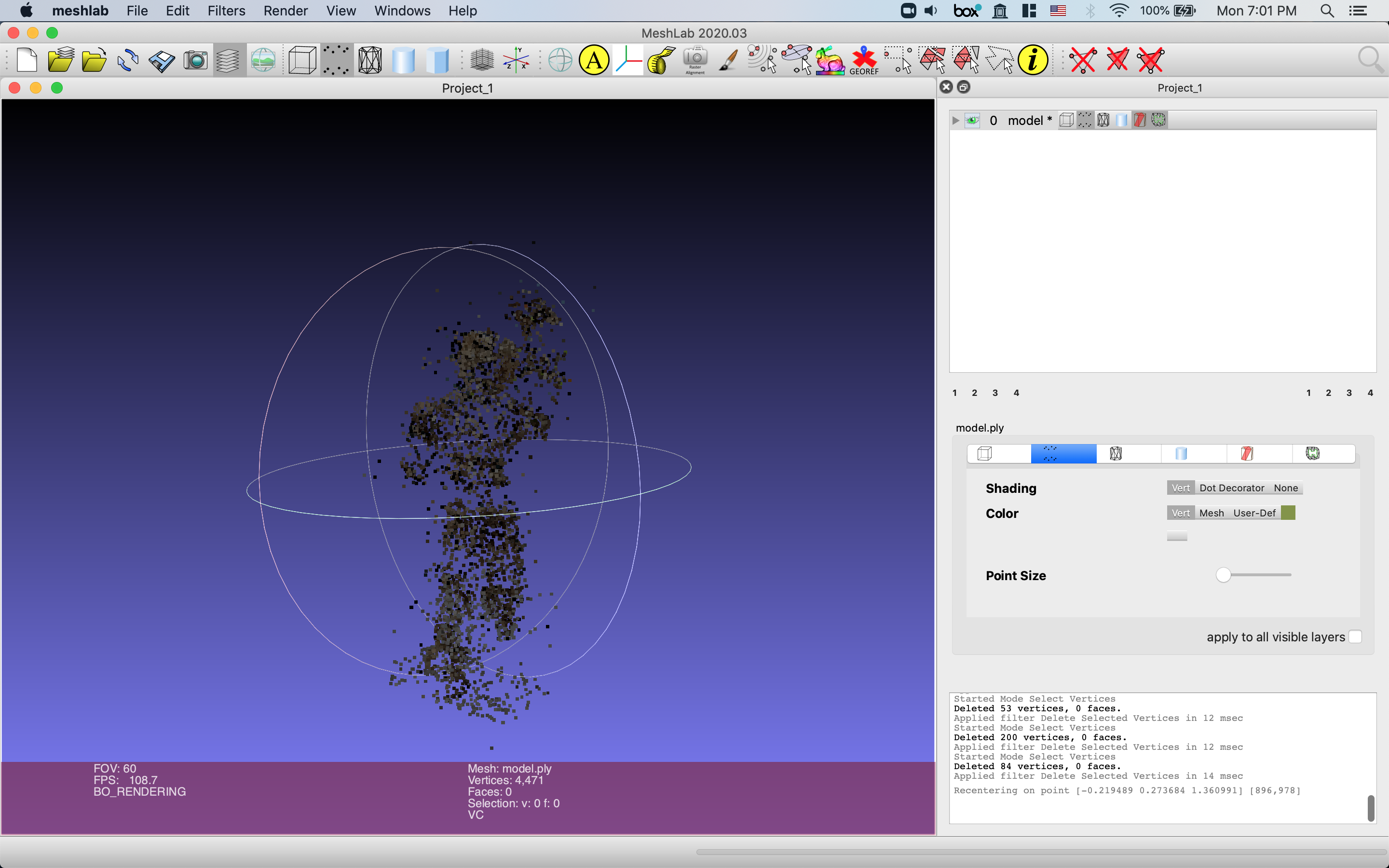Expand the model layer disclosure triangle
This screenshot has height=868, width=1389.
tap(955, 121)
